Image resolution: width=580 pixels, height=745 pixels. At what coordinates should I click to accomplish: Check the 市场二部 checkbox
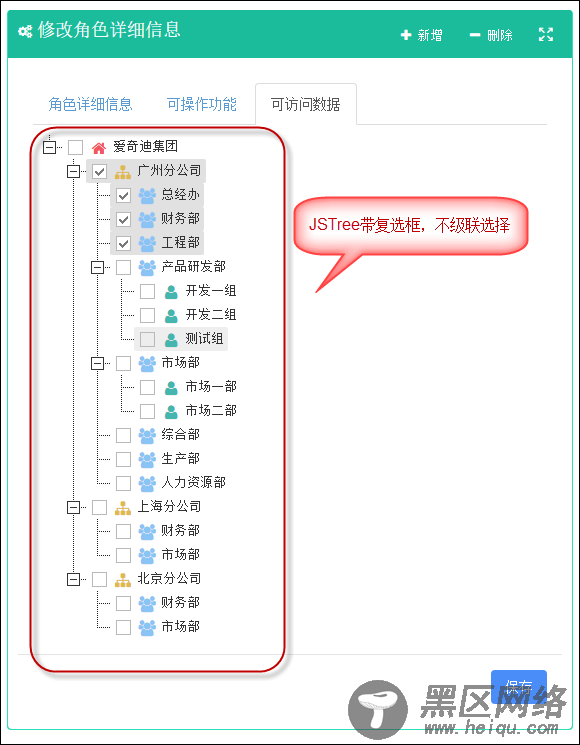(147, 411)
